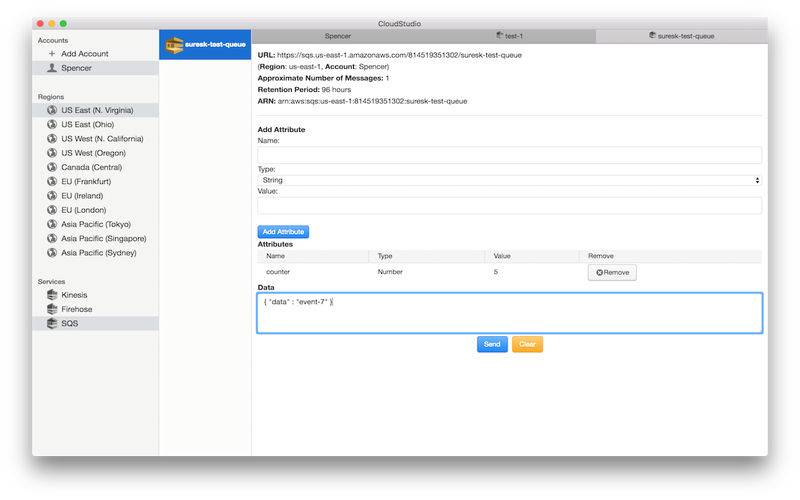Choose Asia Pacific (Sydney) region label
The height and width of the screenshot is (500, 800).
pyautogui.click(x=98, y=253)
